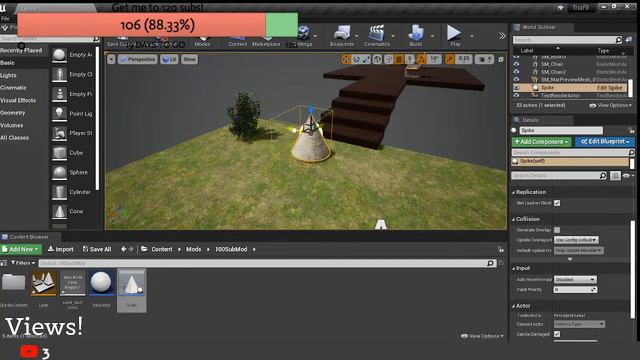This screenshot has width=640, height=360.
Task: Maximize or restore the viewport
Action: coord(501,59)
